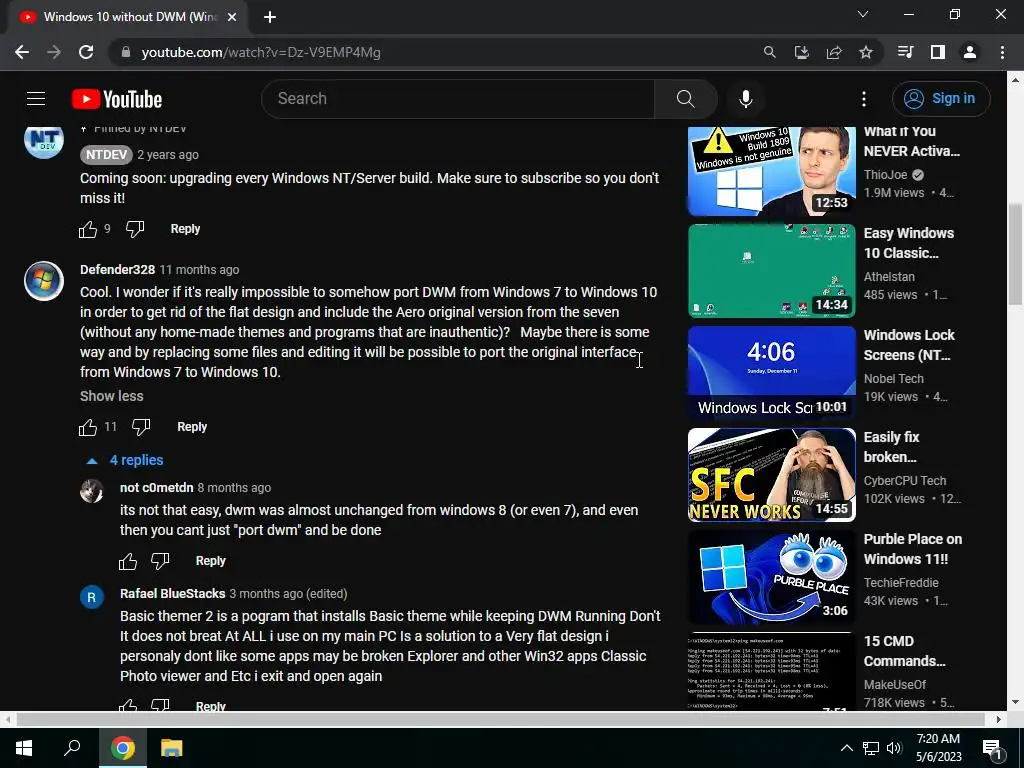
Task: Go to YouTube home via logo
Action: (x=117, y=99)
